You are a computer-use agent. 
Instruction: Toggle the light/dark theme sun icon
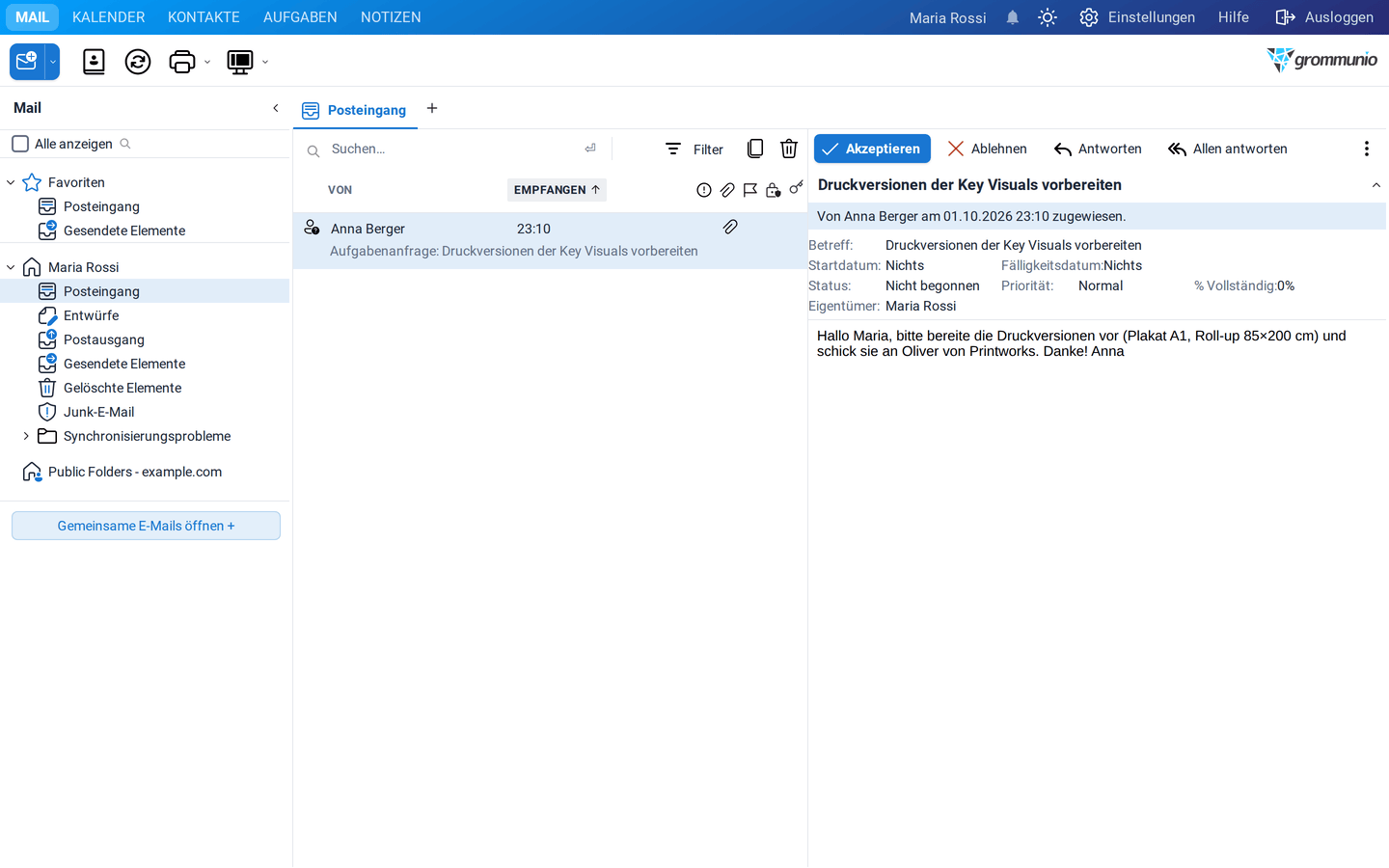pyautogui.click(x=1048, y=17)
